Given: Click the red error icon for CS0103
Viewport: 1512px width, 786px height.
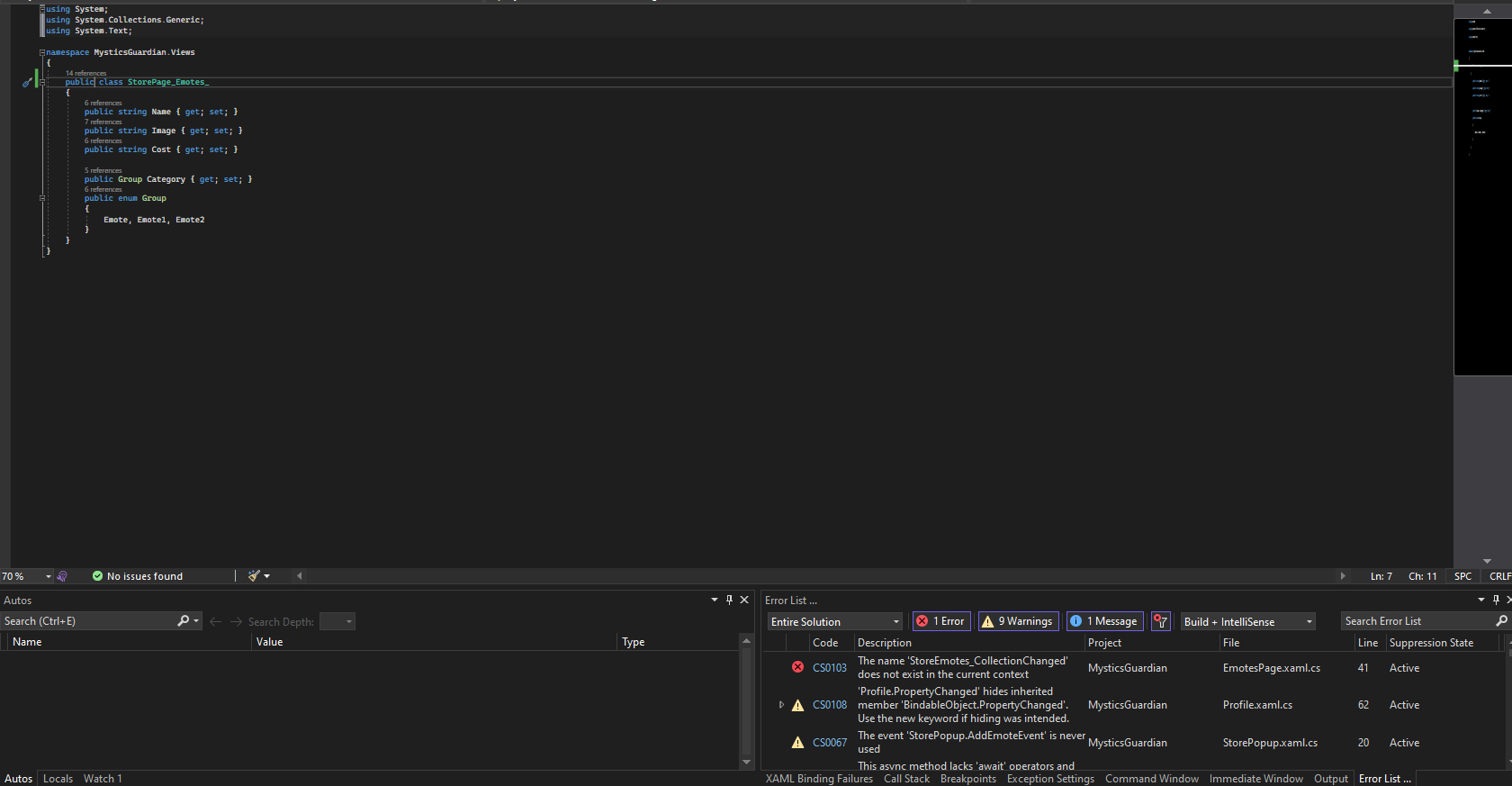Looking at the screenshot, I should [797, 667].
